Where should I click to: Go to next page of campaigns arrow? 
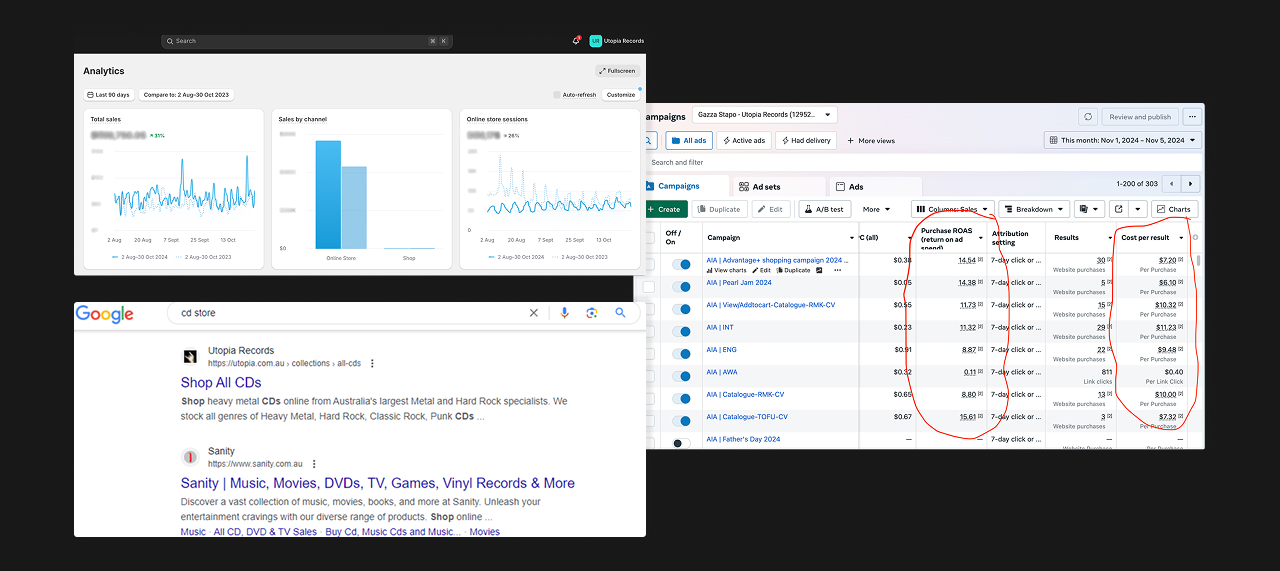[x=1190, y=184]
